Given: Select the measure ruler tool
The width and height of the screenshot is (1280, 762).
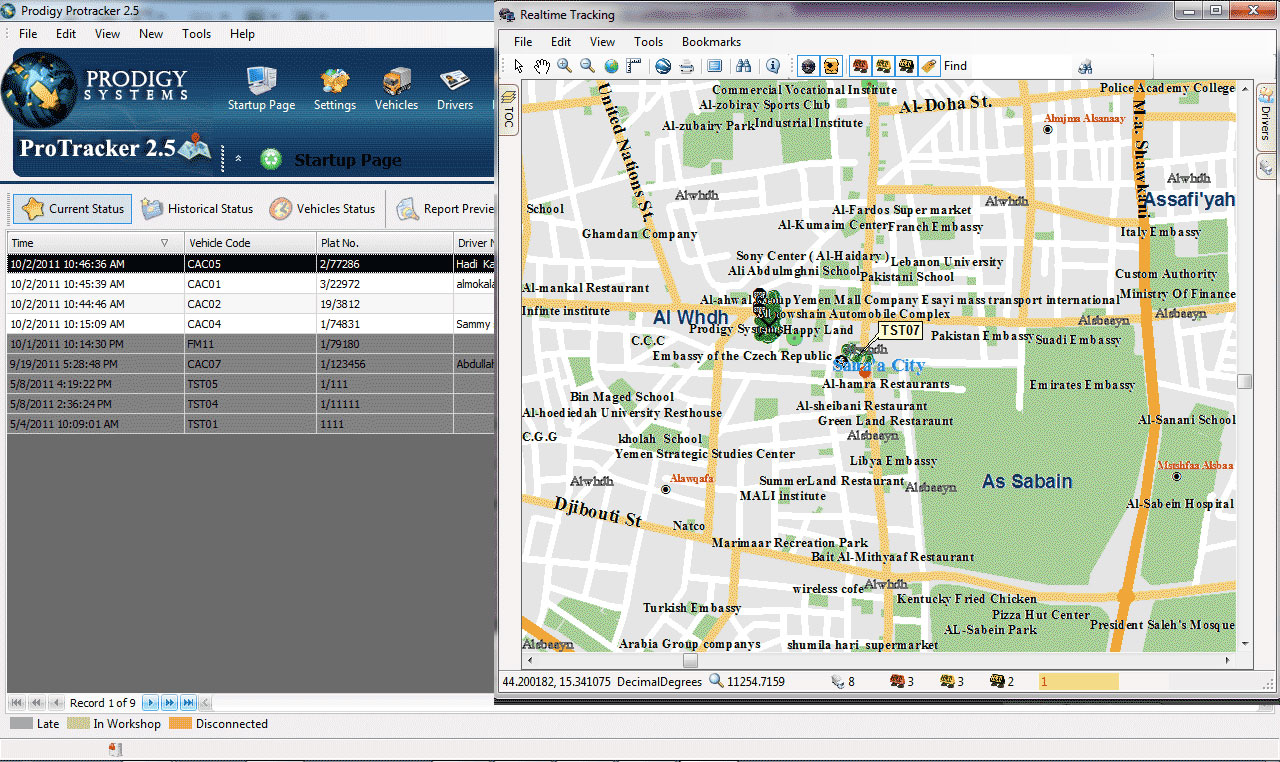Looking at the screenshot, I should pyautogui.click(x=634, y=66).
